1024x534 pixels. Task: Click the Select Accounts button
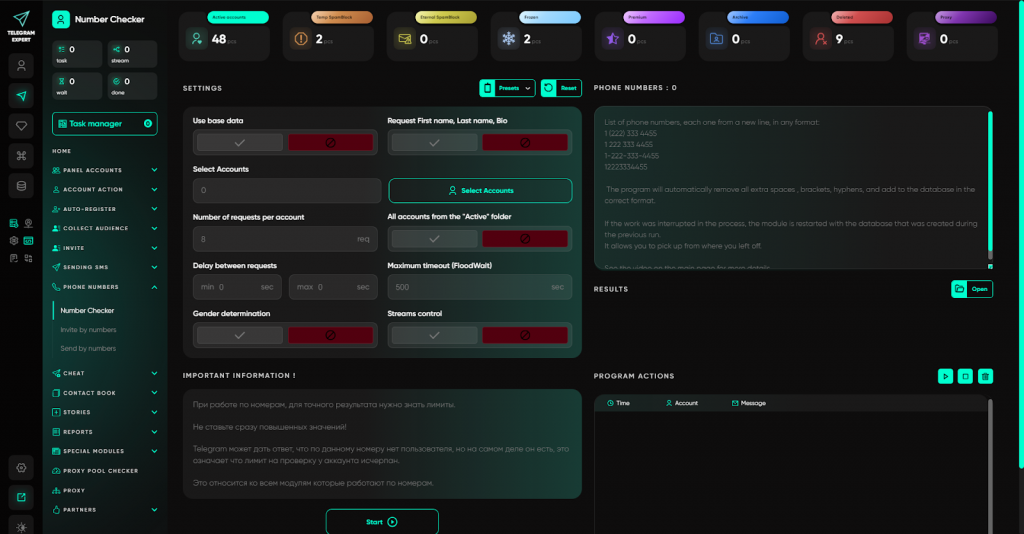coord(480,190)
